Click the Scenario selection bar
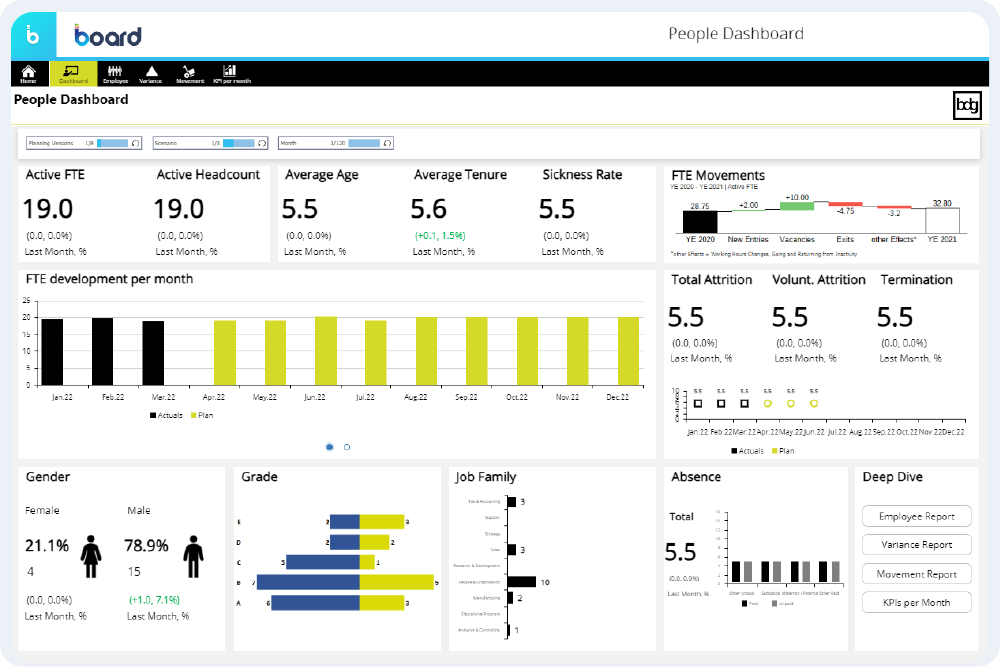The width and height of the screenshot is (1000, 667). tap(239, 143)
